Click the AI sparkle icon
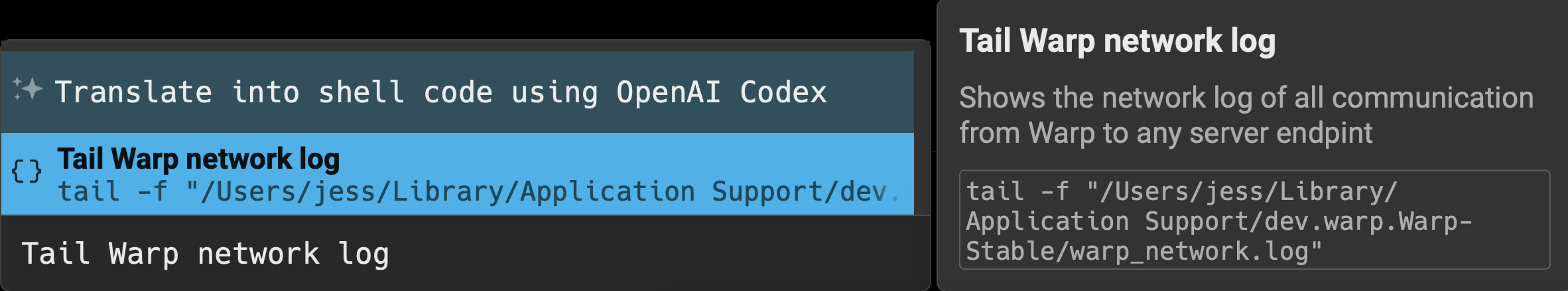 click(28, 89)
